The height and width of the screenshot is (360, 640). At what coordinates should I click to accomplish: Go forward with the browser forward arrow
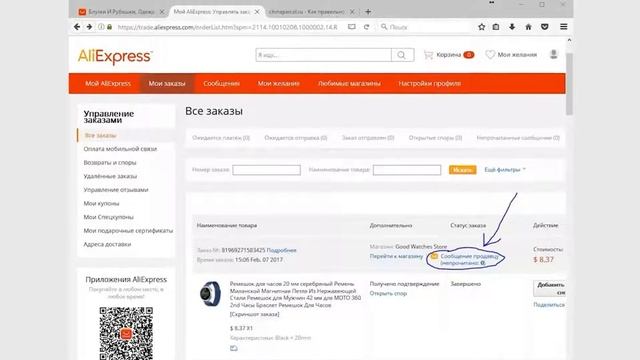(89, 27)
